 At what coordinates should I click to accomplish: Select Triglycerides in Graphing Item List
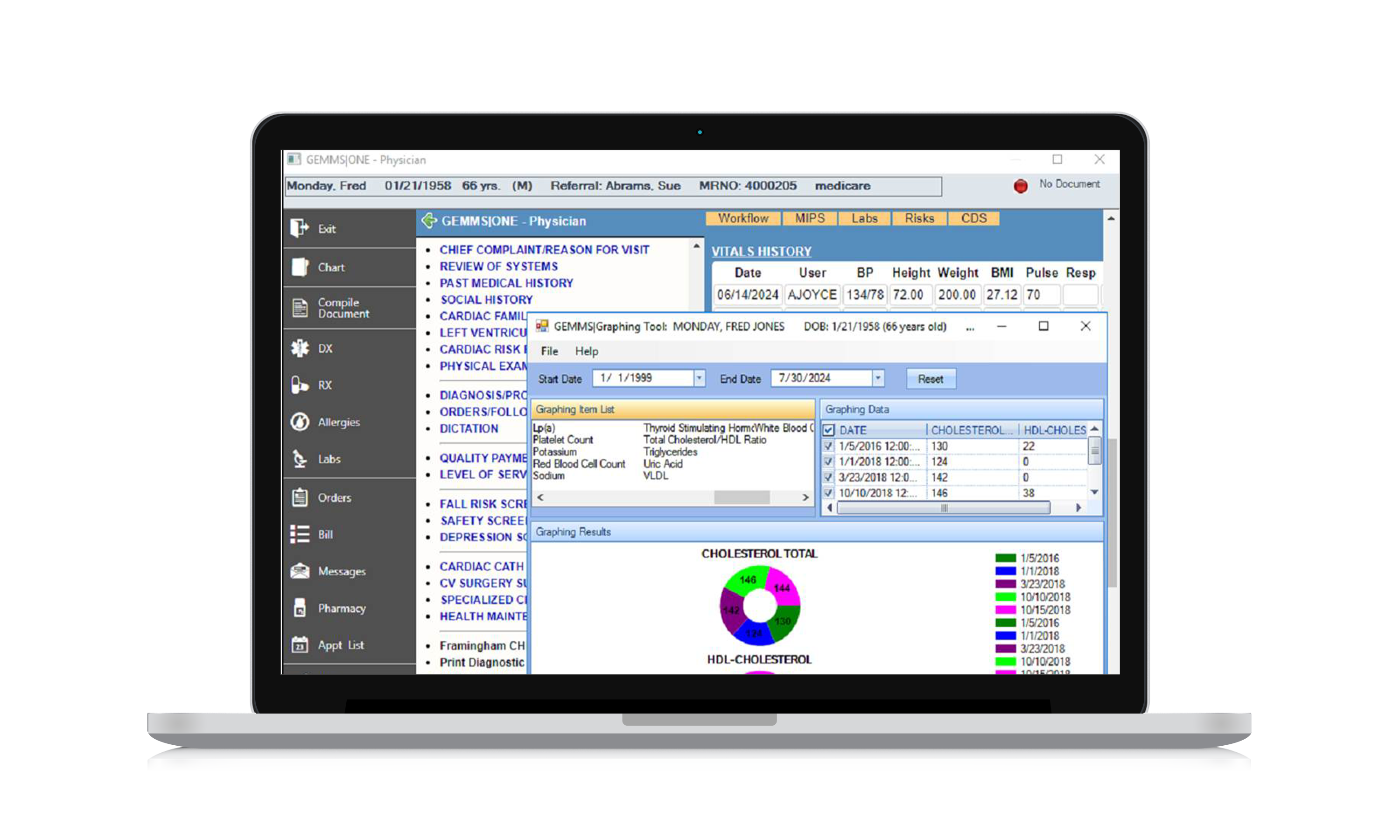coord(670,452)
